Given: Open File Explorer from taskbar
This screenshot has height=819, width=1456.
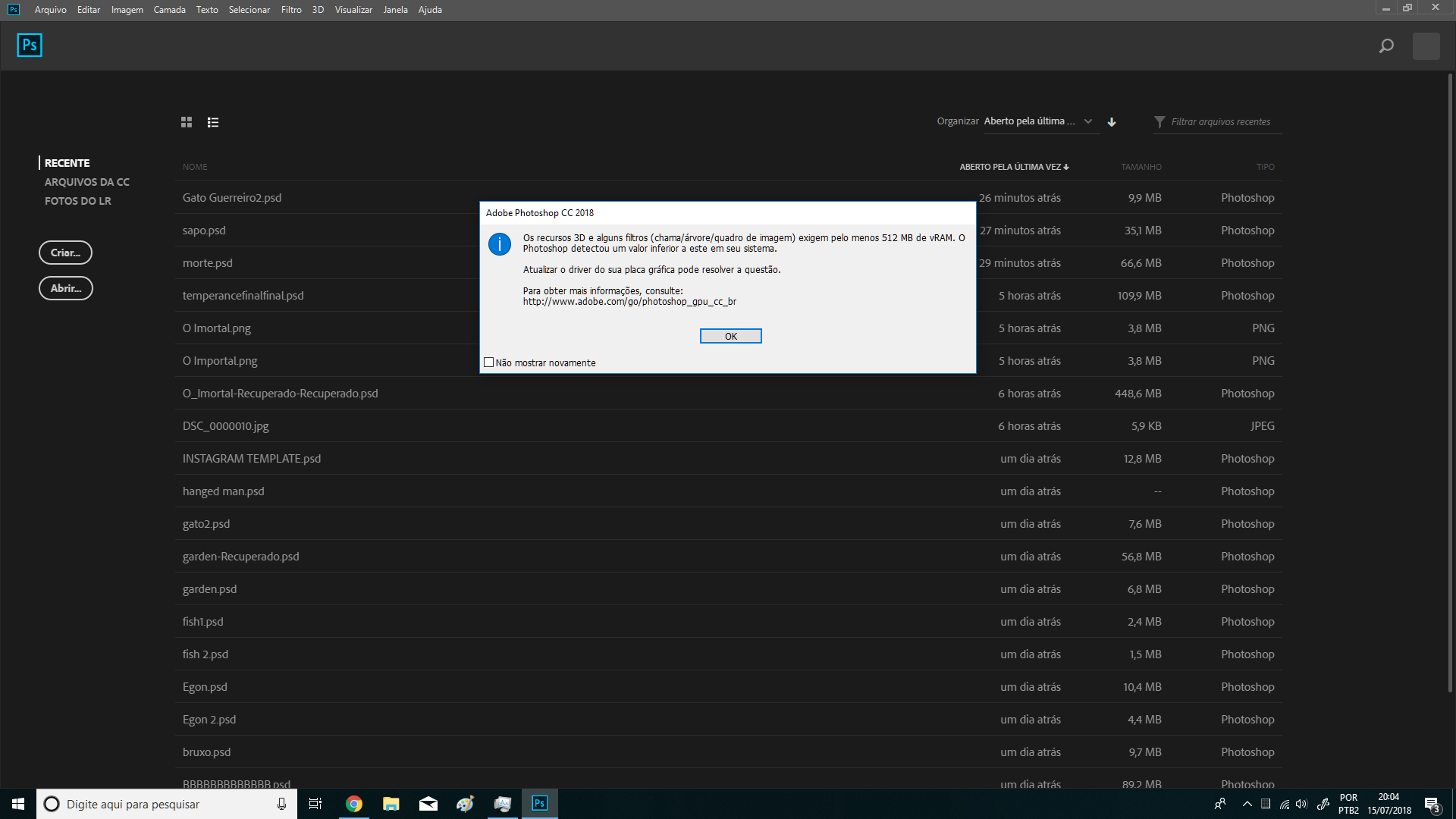Looking at the screenshot, I should [x=391, y=804].
